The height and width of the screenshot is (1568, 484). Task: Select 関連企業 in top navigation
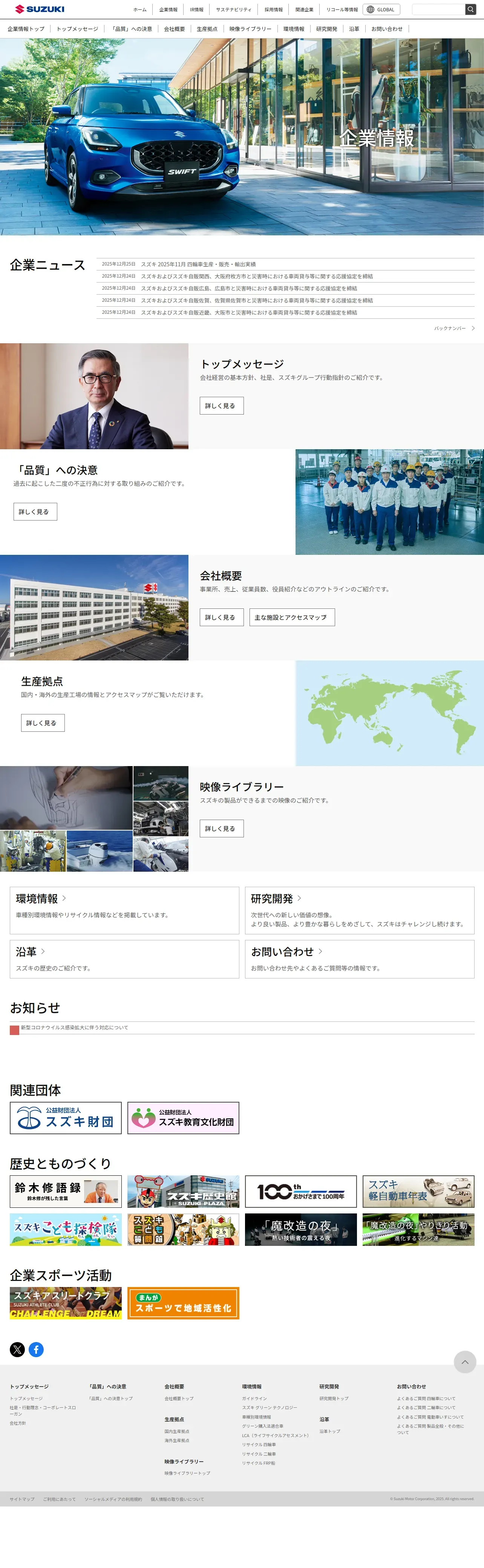pyautogui.click(x=305, y=10)
